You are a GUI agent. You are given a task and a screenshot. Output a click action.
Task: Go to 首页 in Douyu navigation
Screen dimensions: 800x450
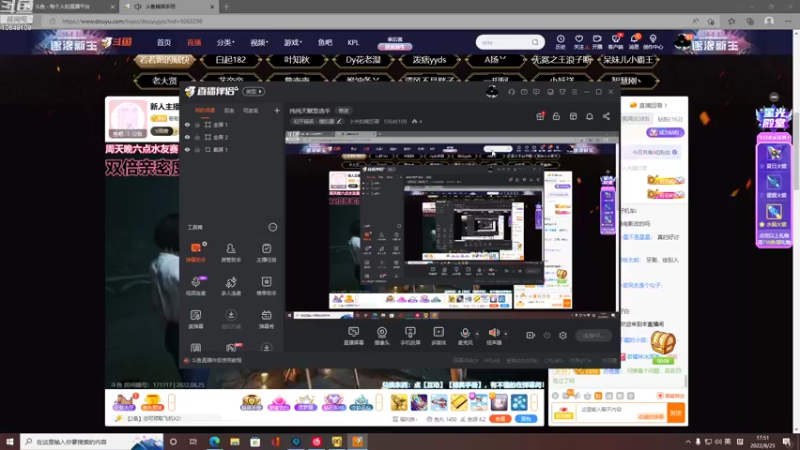point(164,42)
